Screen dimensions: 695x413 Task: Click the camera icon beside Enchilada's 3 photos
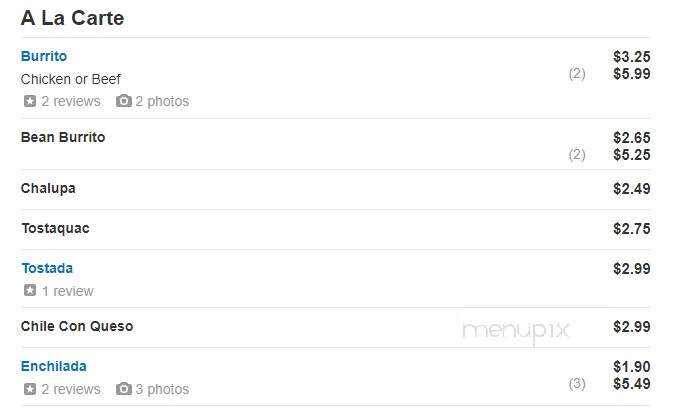(x=124, y=389)
